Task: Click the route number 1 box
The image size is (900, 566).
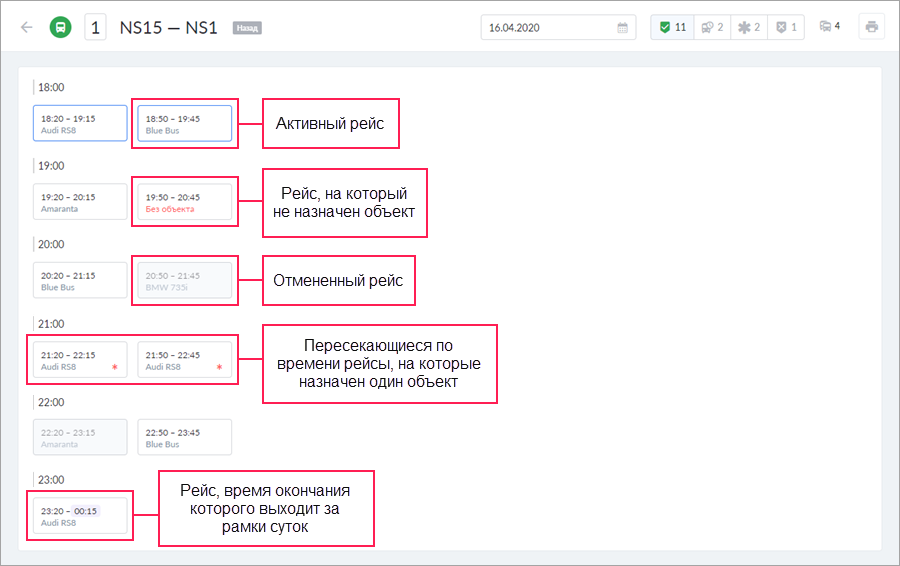Action: pos(95,28)
